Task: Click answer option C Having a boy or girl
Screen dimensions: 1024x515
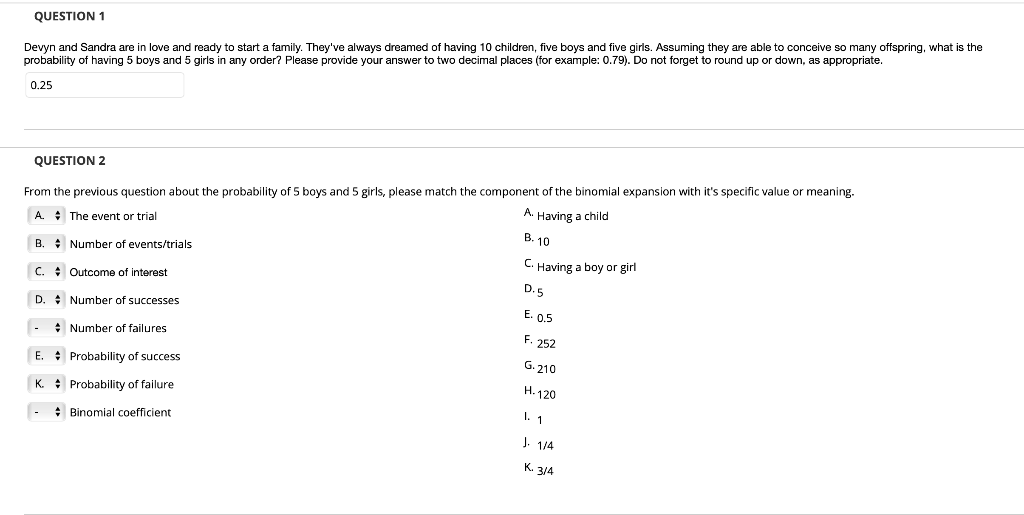Action: point(586,267)
